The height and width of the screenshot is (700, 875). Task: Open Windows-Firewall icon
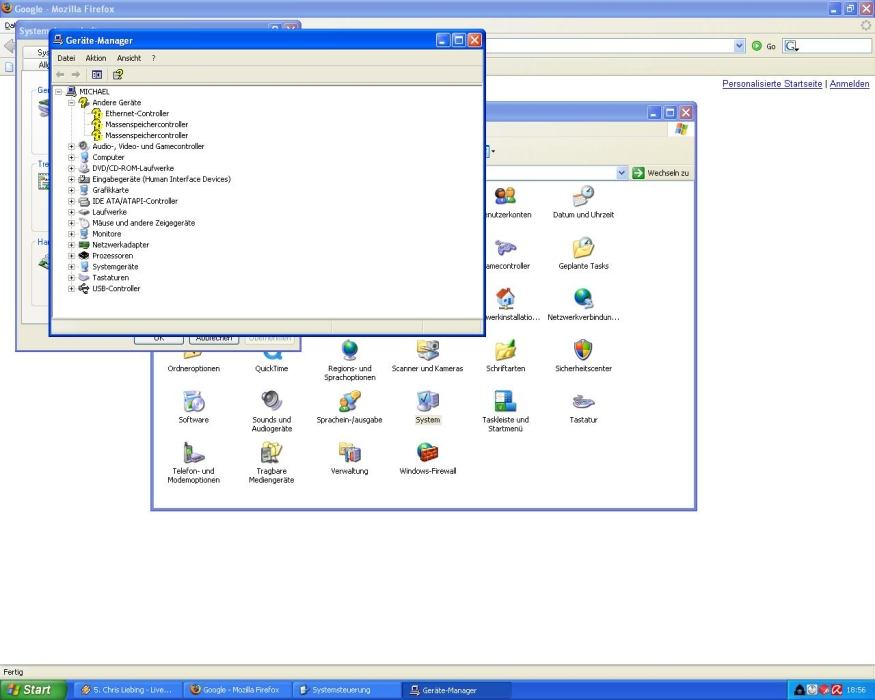427,458
